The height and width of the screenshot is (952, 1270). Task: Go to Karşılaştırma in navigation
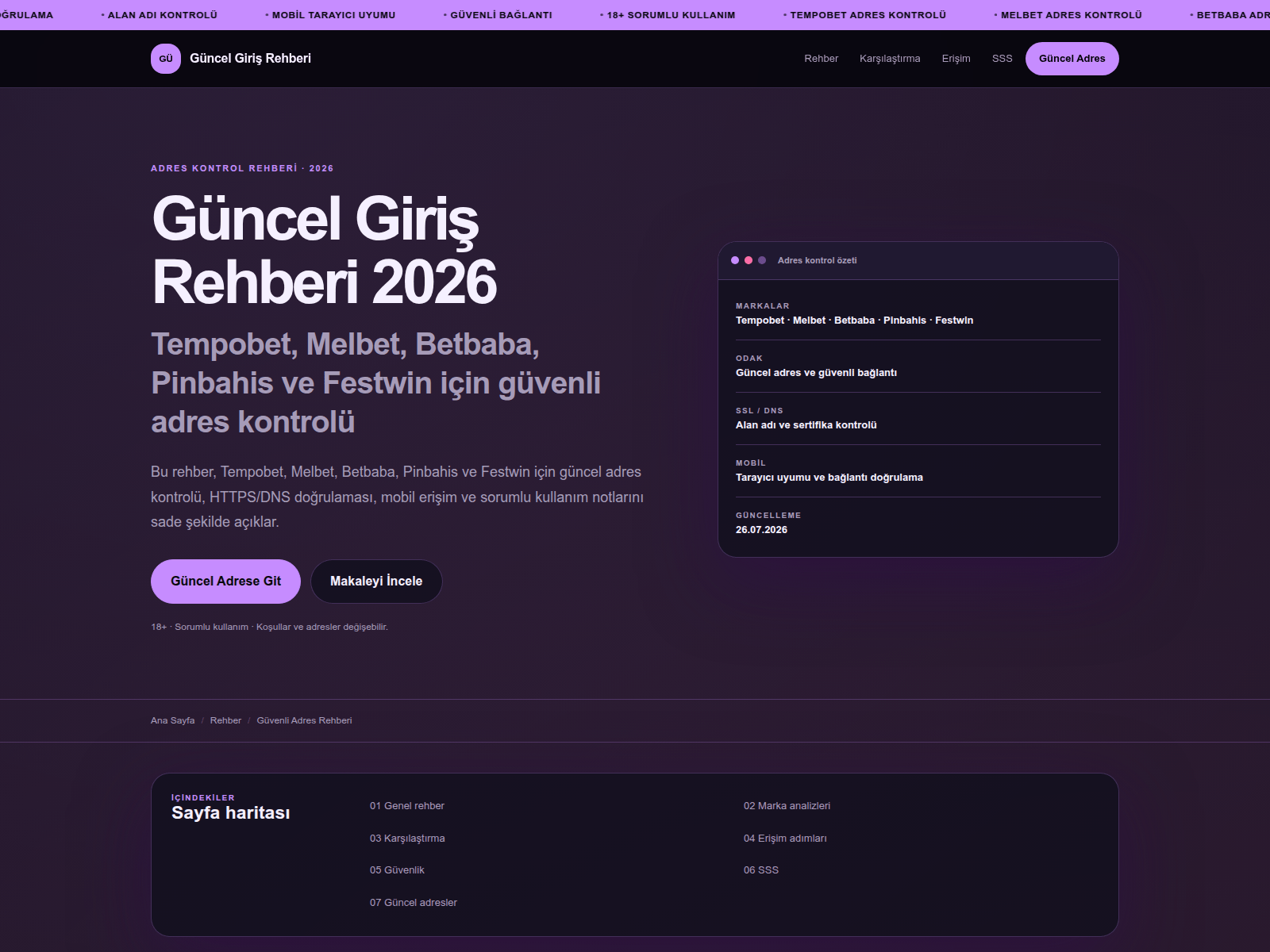(x=890, y=59)
